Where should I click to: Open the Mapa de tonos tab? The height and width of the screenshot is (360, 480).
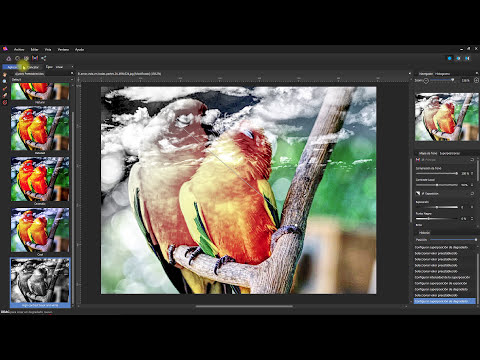[x=428, y=153]
